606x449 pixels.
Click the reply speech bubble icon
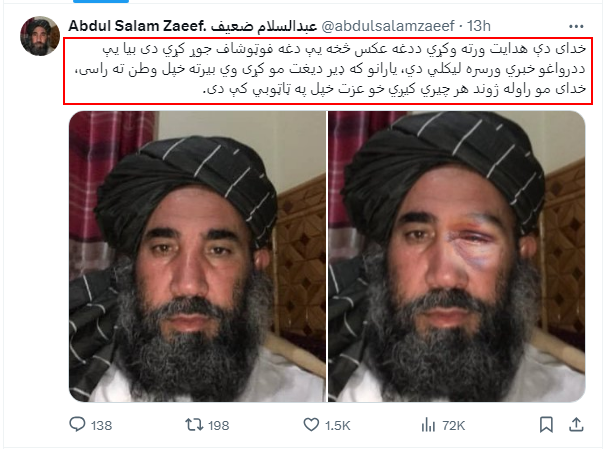pyautogui.click(x=77, y=424)
